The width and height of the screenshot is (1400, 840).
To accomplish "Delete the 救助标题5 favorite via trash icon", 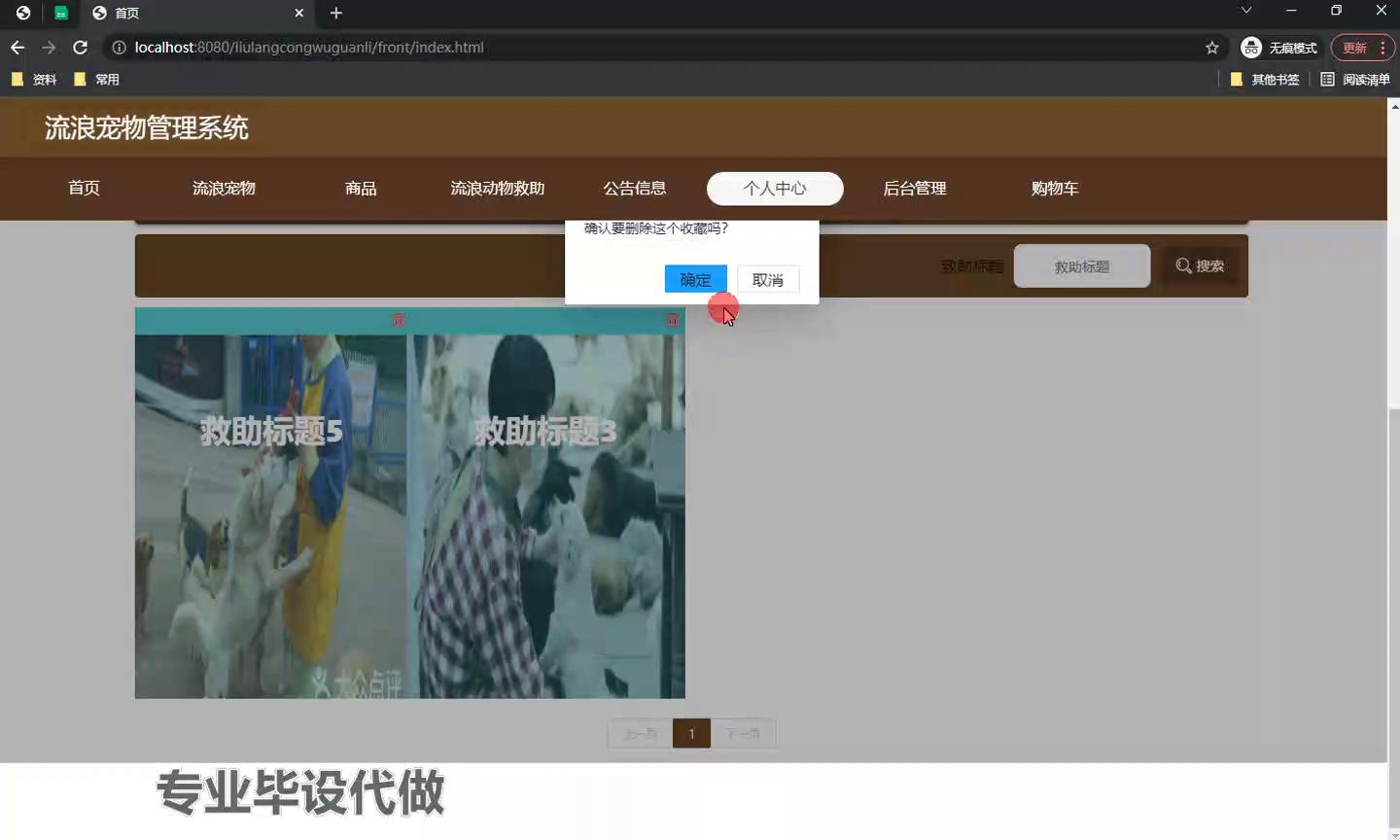I will 399,320.
